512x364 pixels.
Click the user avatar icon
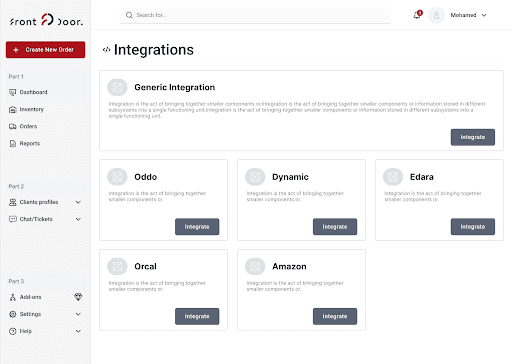[436, 15]
